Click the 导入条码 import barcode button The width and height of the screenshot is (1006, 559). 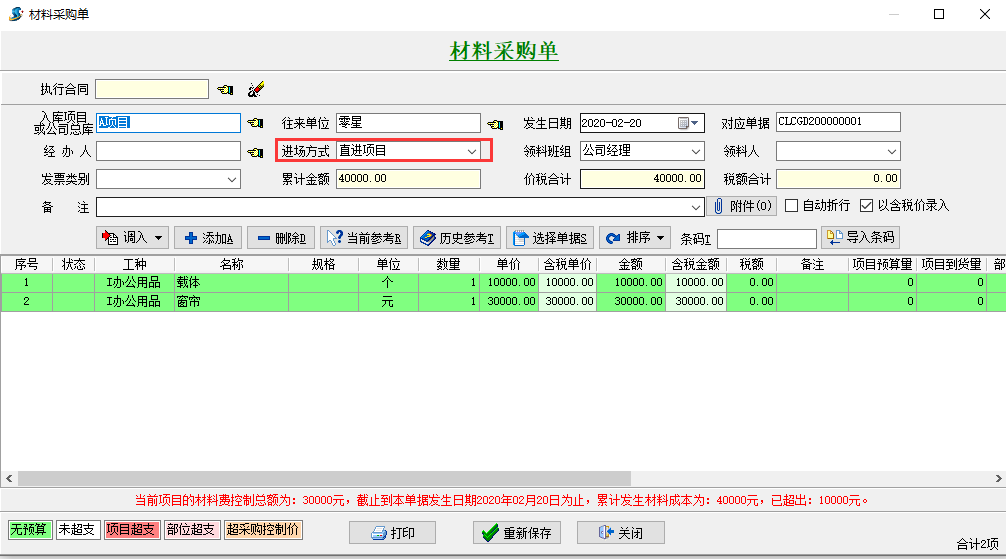pos(859,238)
